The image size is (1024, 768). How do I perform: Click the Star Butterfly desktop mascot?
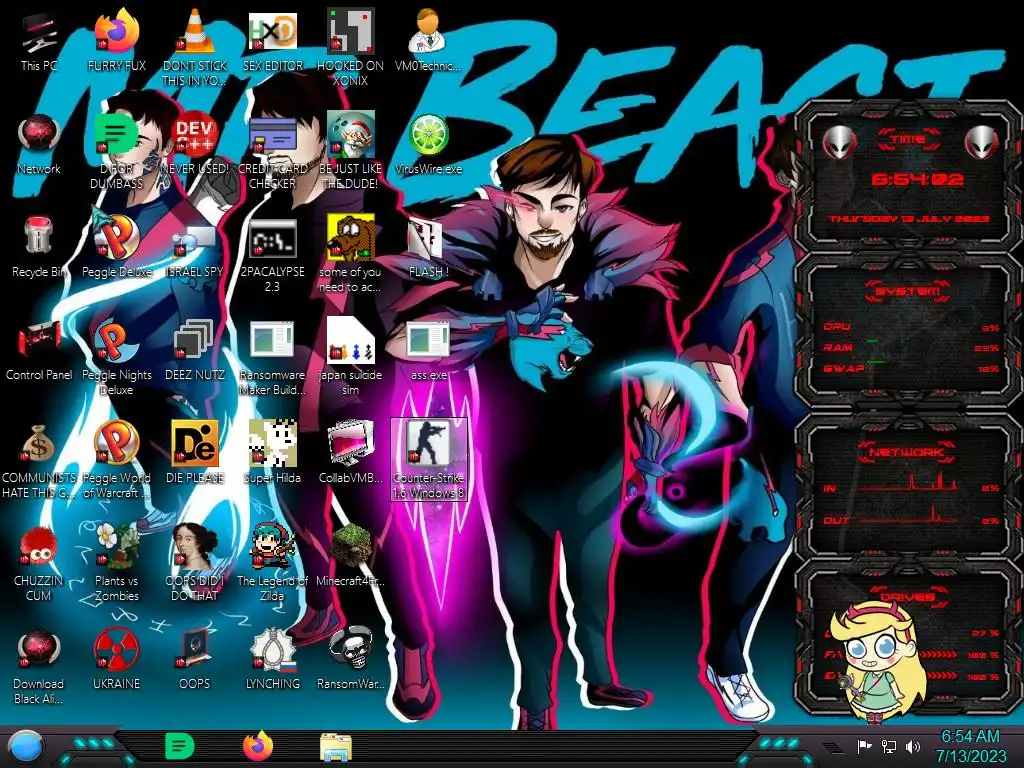[878, 661]
